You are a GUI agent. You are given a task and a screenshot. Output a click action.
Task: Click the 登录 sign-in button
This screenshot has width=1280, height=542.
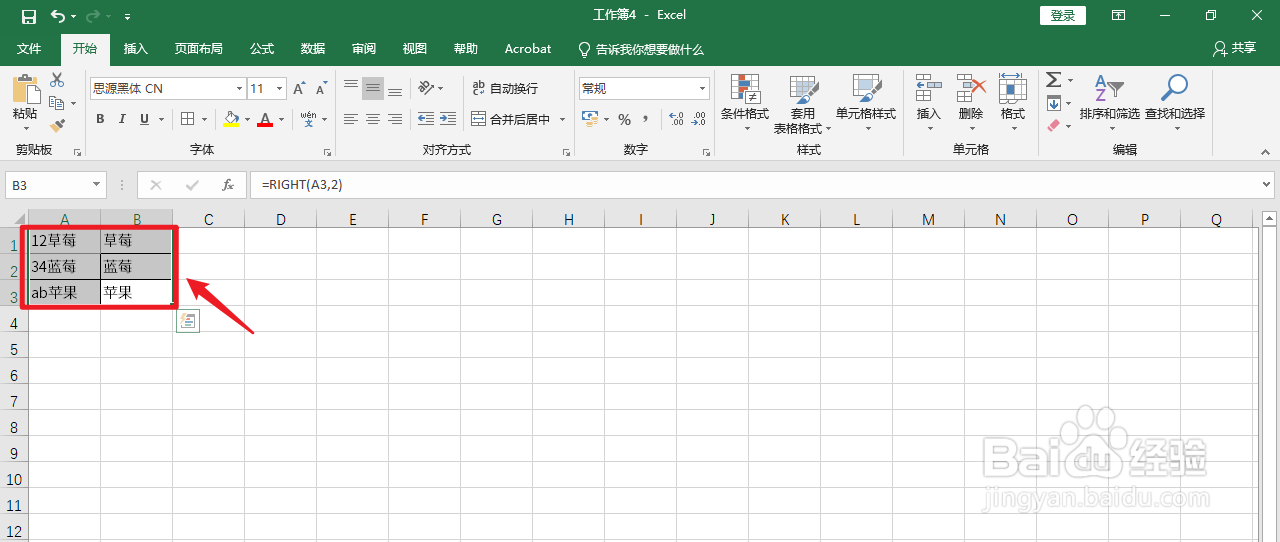(1063, 16)
